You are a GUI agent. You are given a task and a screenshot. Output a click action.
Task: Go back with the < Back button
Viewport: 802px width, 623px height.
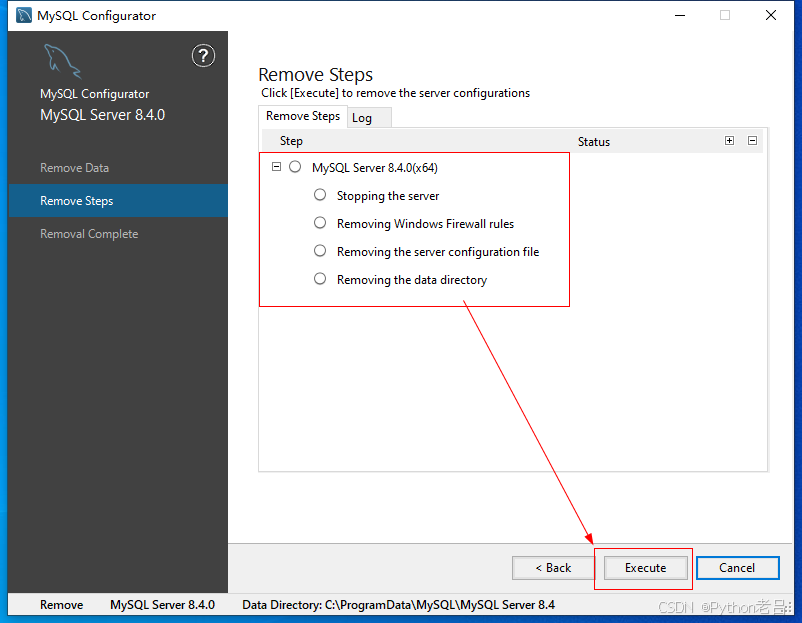coord(553,568)
